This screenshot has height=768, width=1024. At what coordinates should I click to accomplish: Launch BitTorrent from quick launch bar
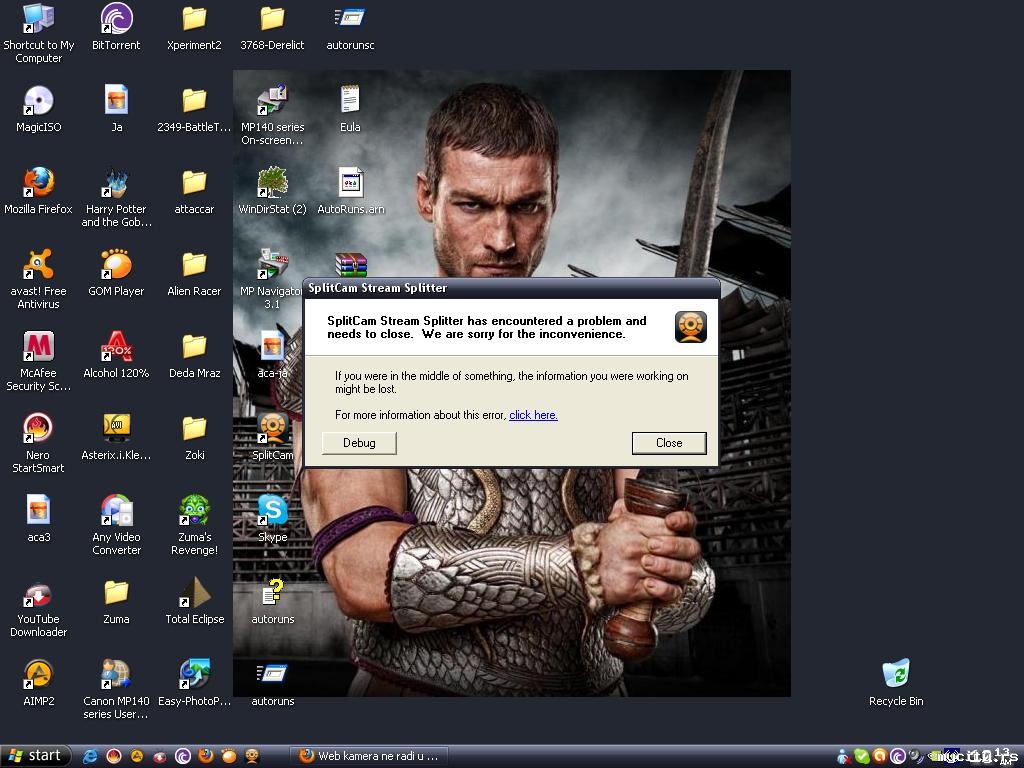click(x=183, y=756)
